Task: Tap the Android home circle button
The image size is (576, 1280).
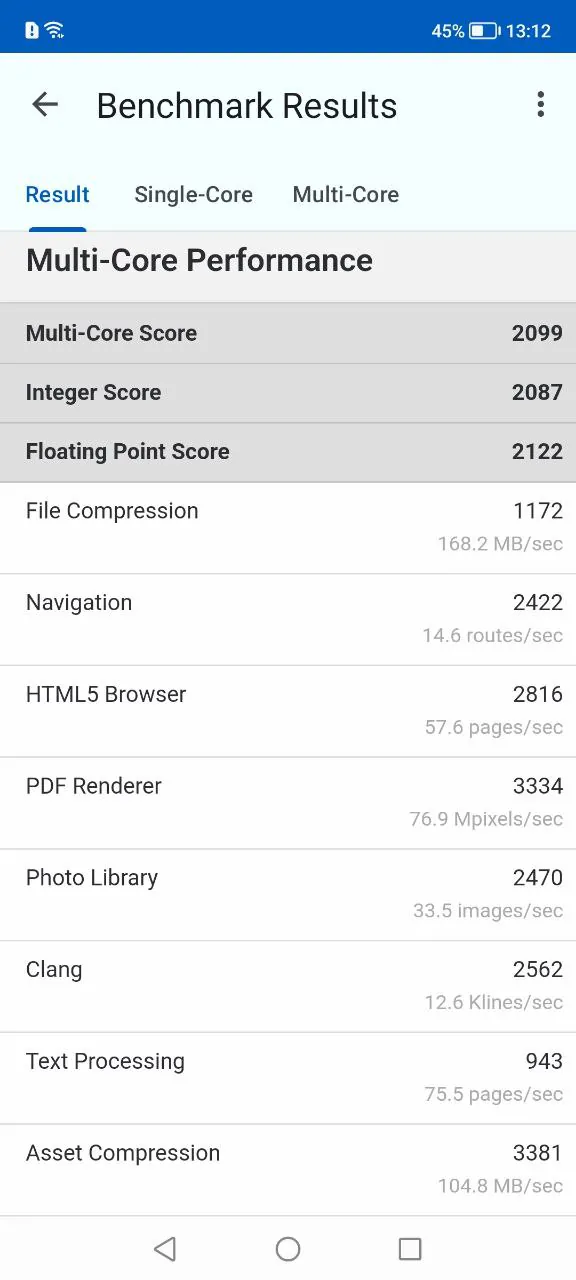Action: (288, 1248)
